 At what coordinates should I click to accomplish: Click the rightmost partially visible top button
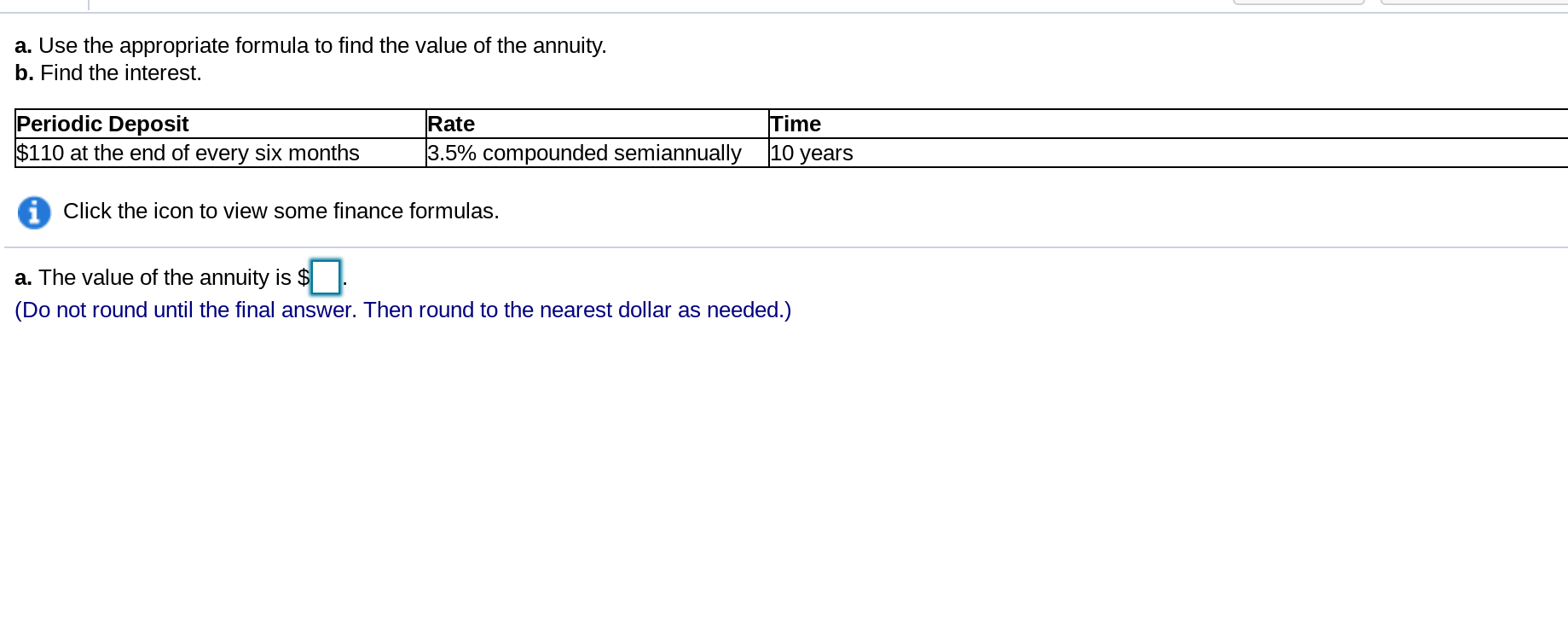click(1474, 3)
